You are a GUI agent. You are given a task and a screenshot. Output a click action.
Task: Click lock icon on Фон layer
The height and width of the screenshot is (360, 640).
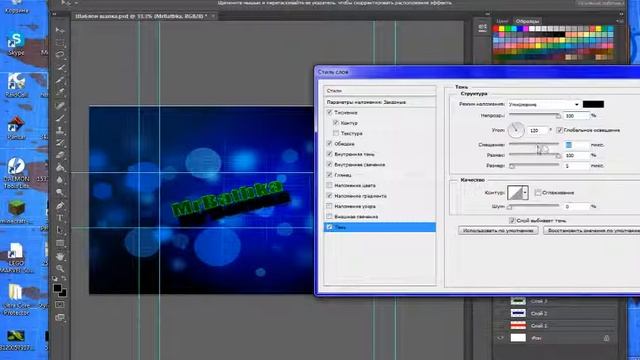(x=607, y=338)
